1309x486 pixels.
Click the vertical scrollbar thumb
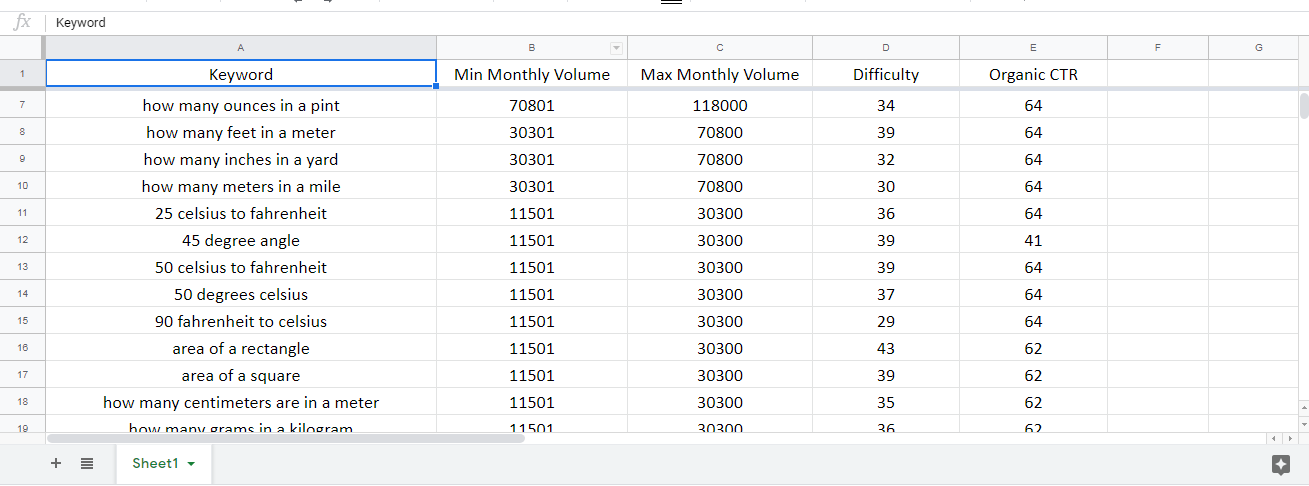click(x=1303, y=106)
